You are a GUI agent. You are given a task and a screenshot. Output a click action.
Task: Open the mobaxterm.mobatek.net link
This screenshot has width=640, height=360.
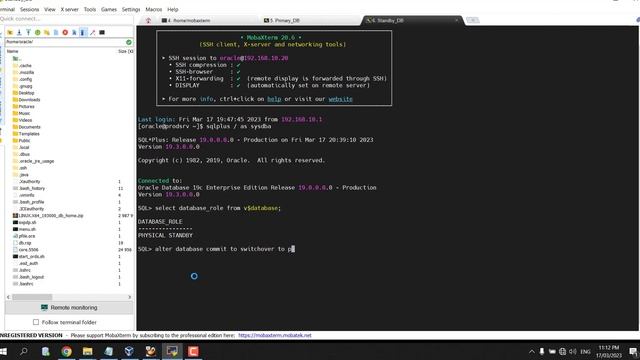coord(275,335)
